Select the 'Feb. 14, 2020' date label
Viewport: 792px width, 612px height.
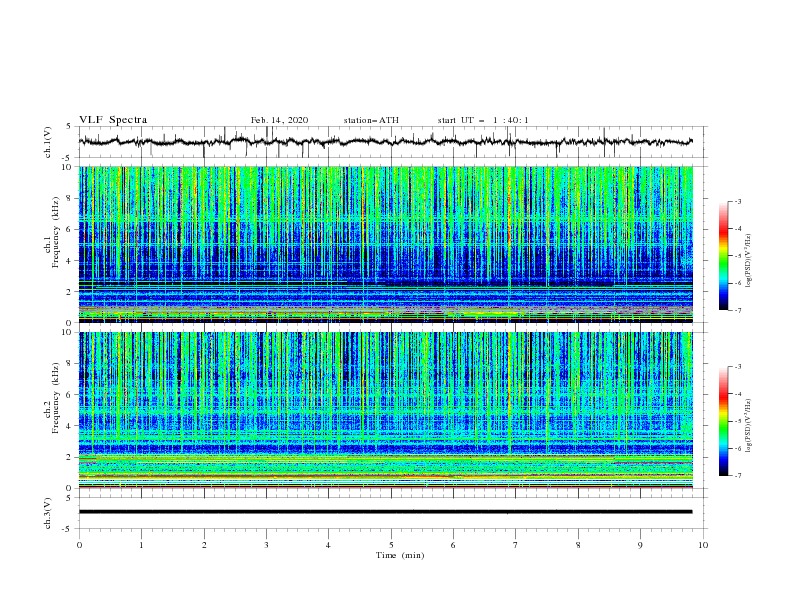pyautogui.click(x=279, y=120)
